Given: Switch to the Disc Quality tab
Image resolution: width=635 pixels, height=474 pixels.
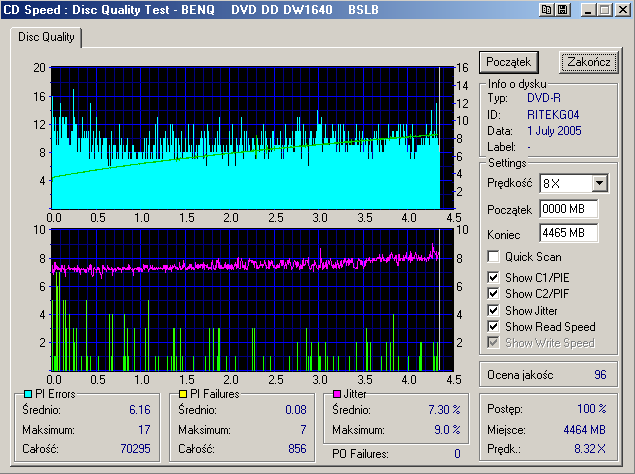Looking at the screenshot, I should (46, 37).
